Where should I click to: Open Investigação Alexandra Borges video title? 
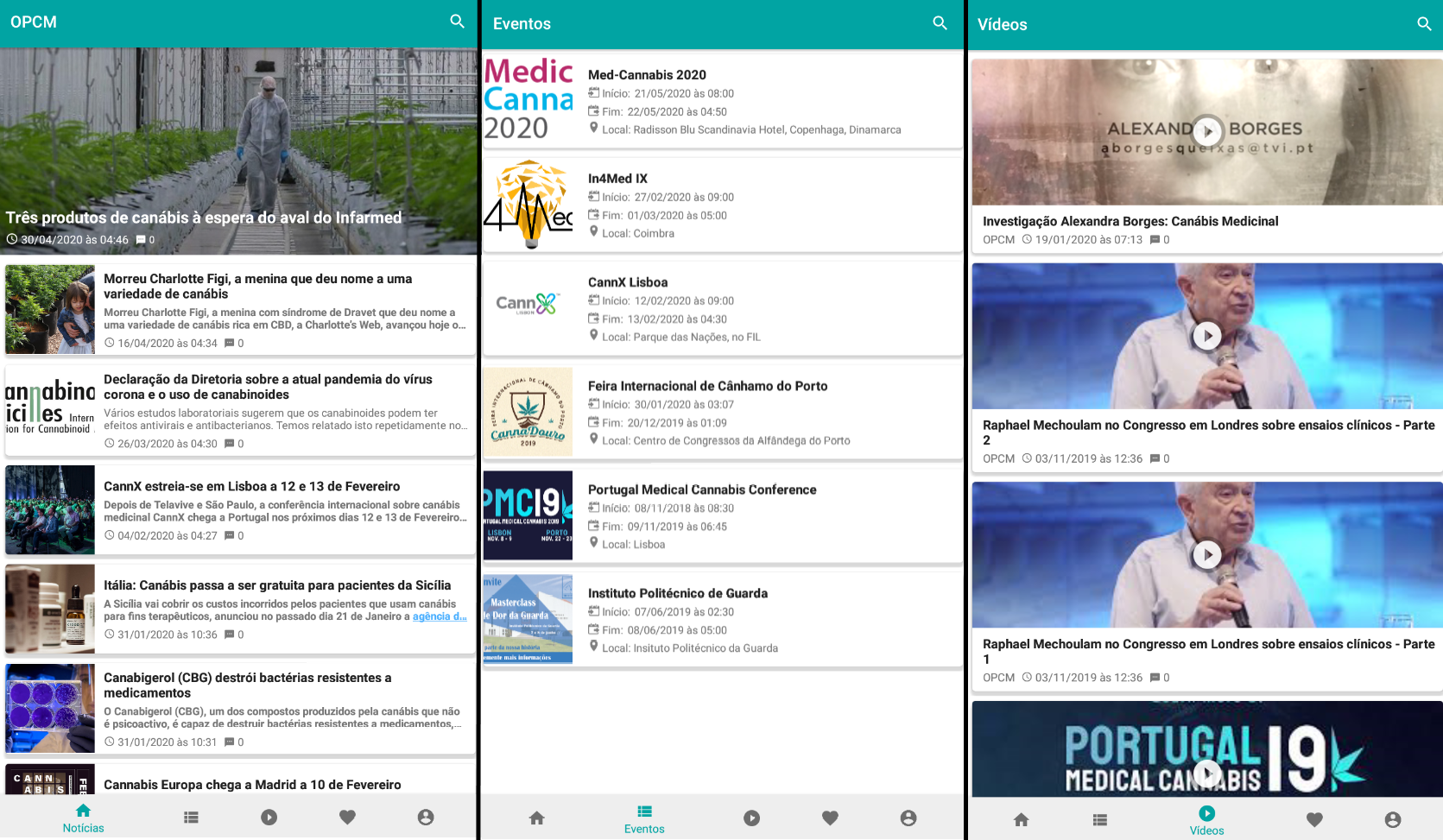pos(1130,221)
